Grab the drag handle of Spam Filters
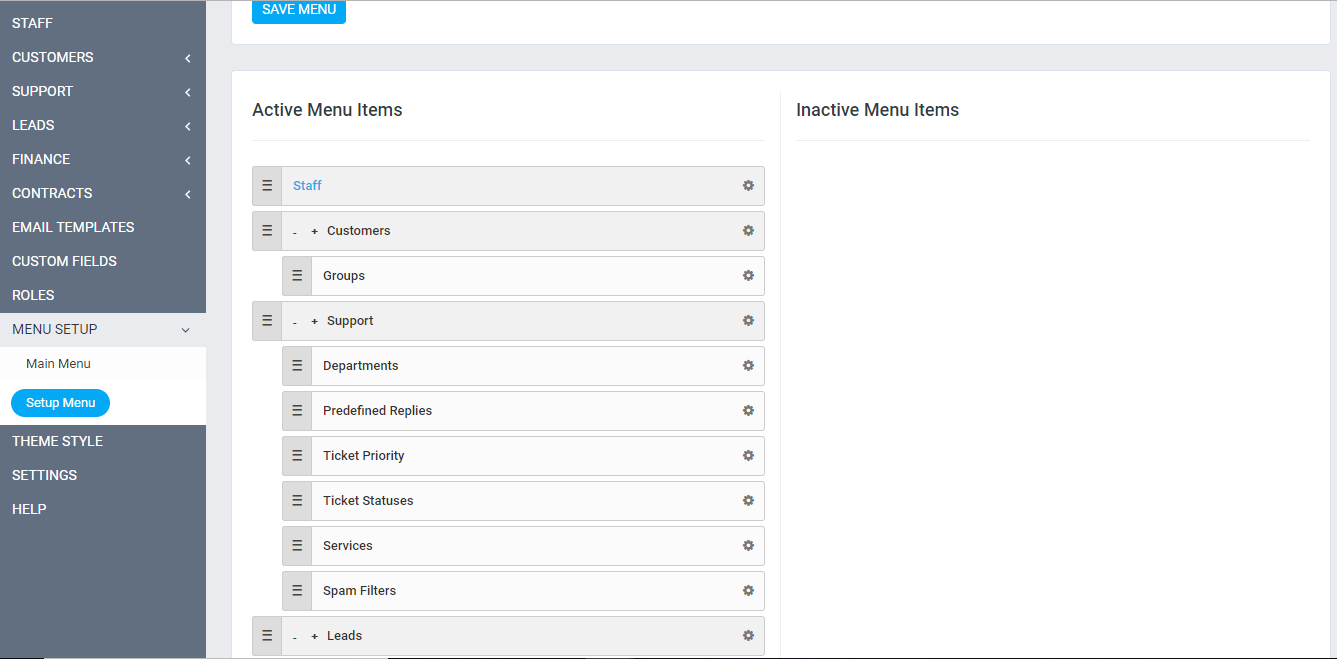This screenshot has height=659, width=1337. click(297, 591)
